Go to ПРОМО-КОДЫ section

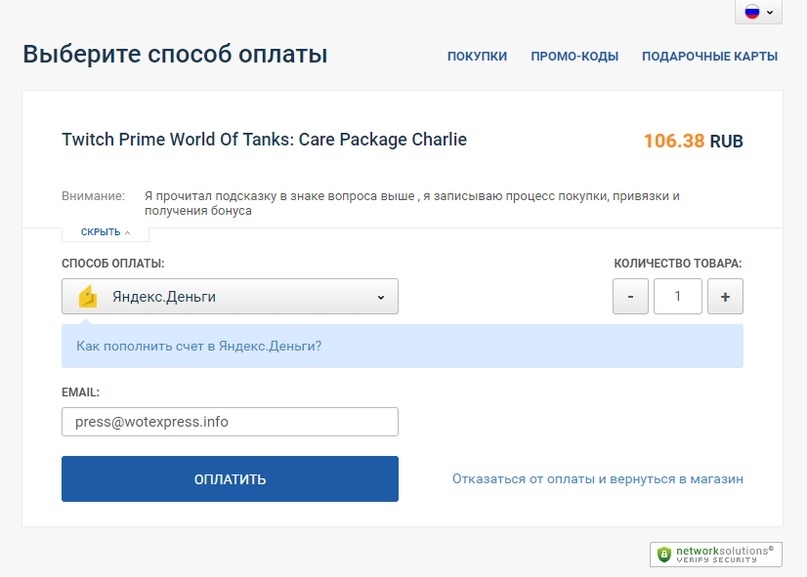point(574,56)
